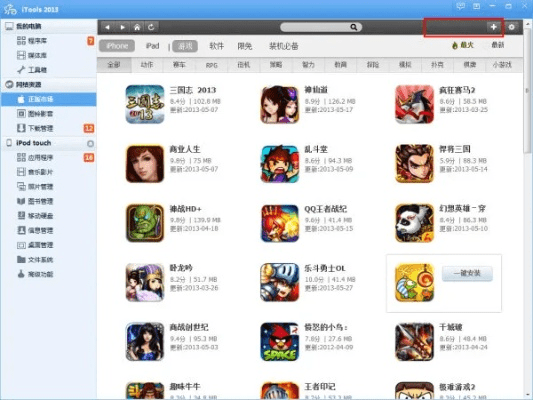Screen dimensions: 533x400
Task: Select the 策略 category tab
Action: click(276, 65)
